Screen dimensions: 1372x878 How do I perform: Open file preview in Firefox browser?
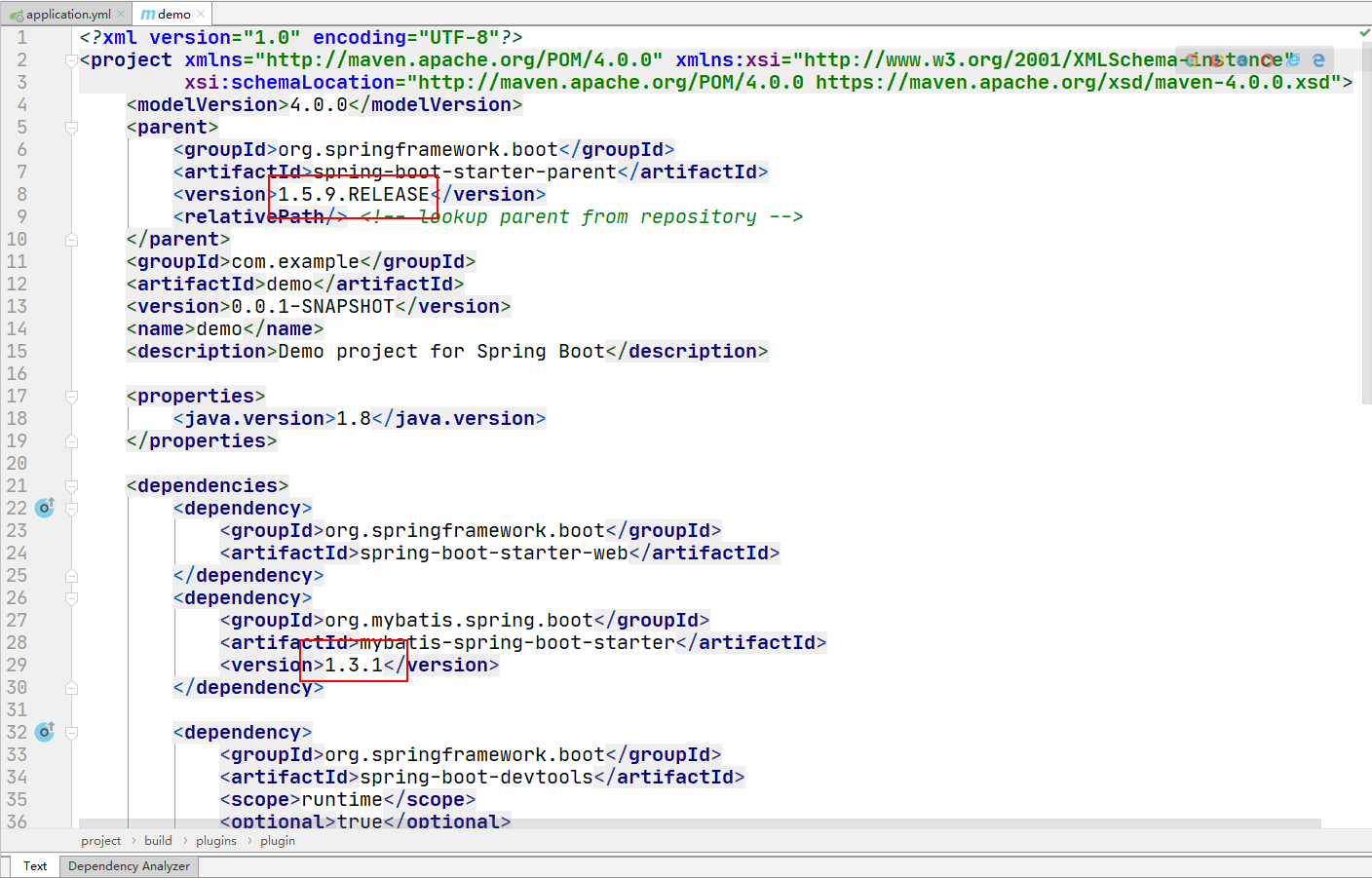pos(1218,60)
